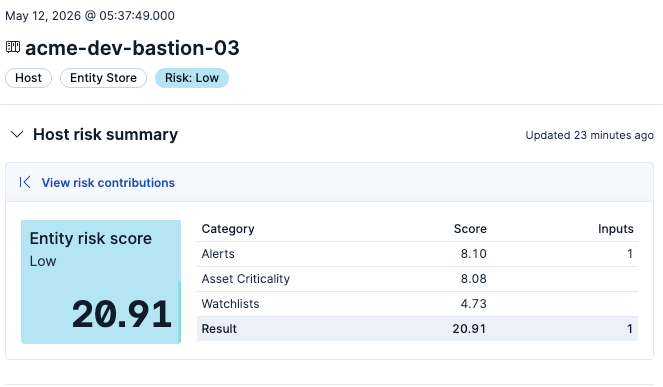Click the Watchlists score 4.73
This screenshot has width=663, height=387.
474,304
